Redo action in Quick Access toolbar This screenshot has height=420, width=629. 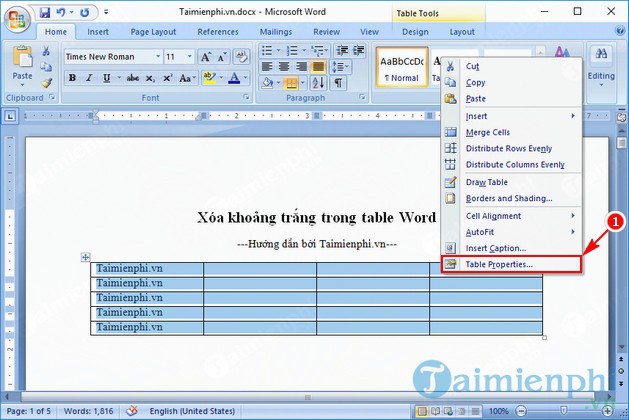84,12
